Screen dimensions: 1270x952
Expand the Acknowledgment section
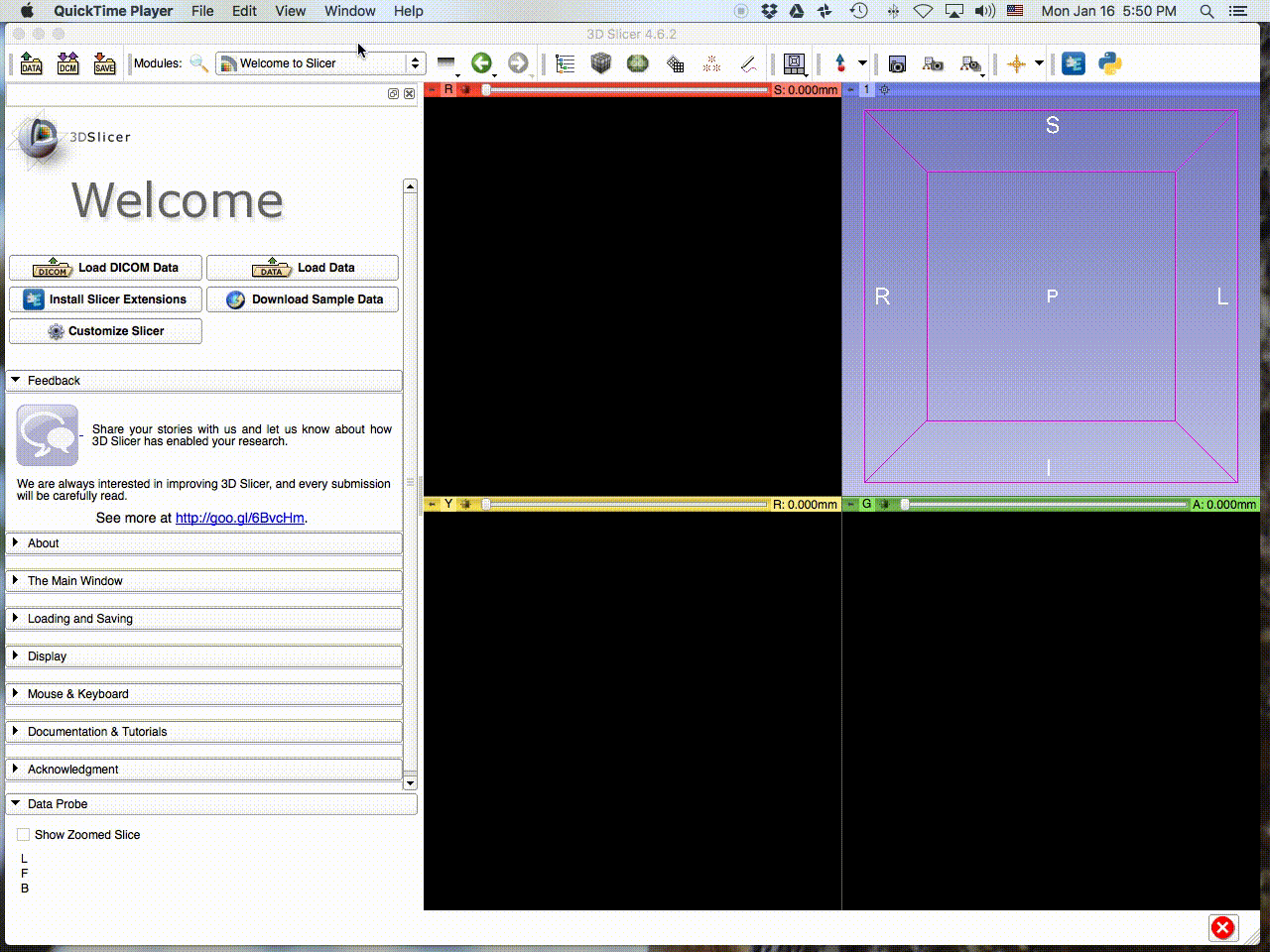[204, 770]
